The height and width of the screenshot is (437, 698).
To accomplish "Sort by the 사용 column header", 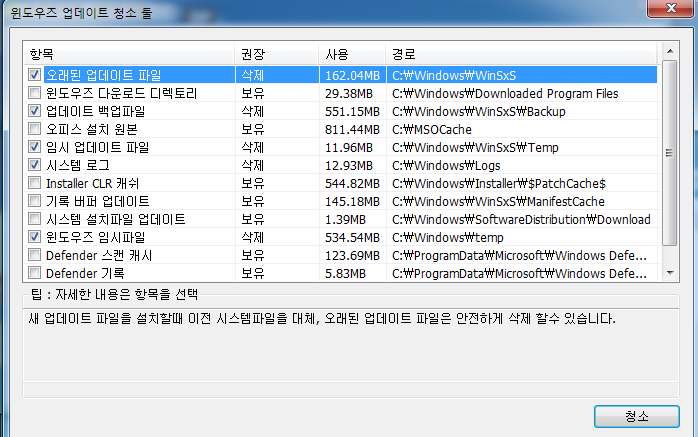I will (352, 54).
